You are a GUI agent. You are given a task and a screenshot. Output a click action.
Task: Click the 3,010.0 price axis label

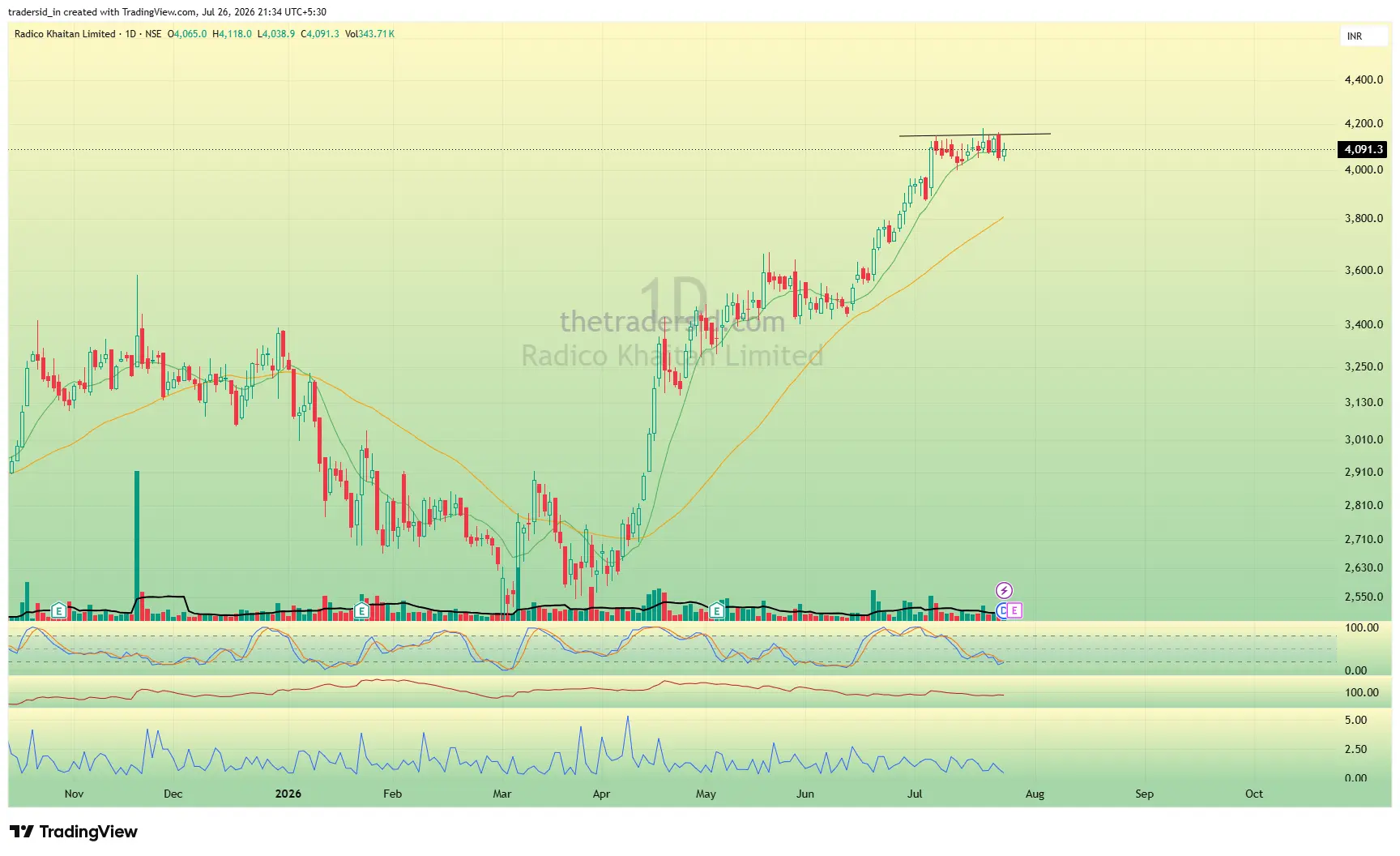coord(1364,439)
